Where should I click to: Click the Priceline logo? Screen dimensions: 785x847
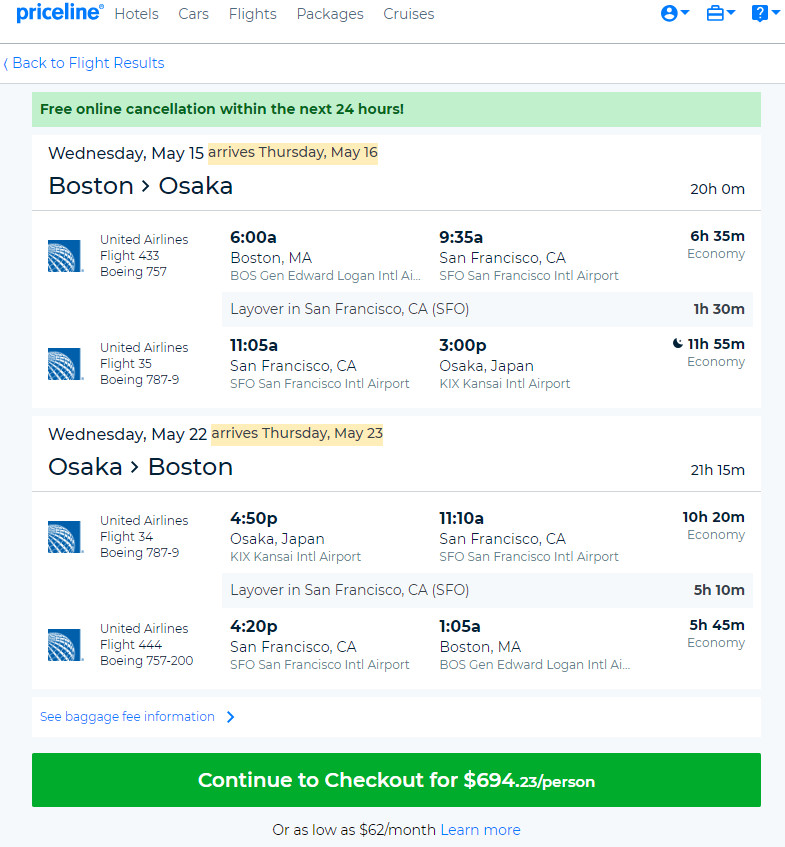click(59, 13)
